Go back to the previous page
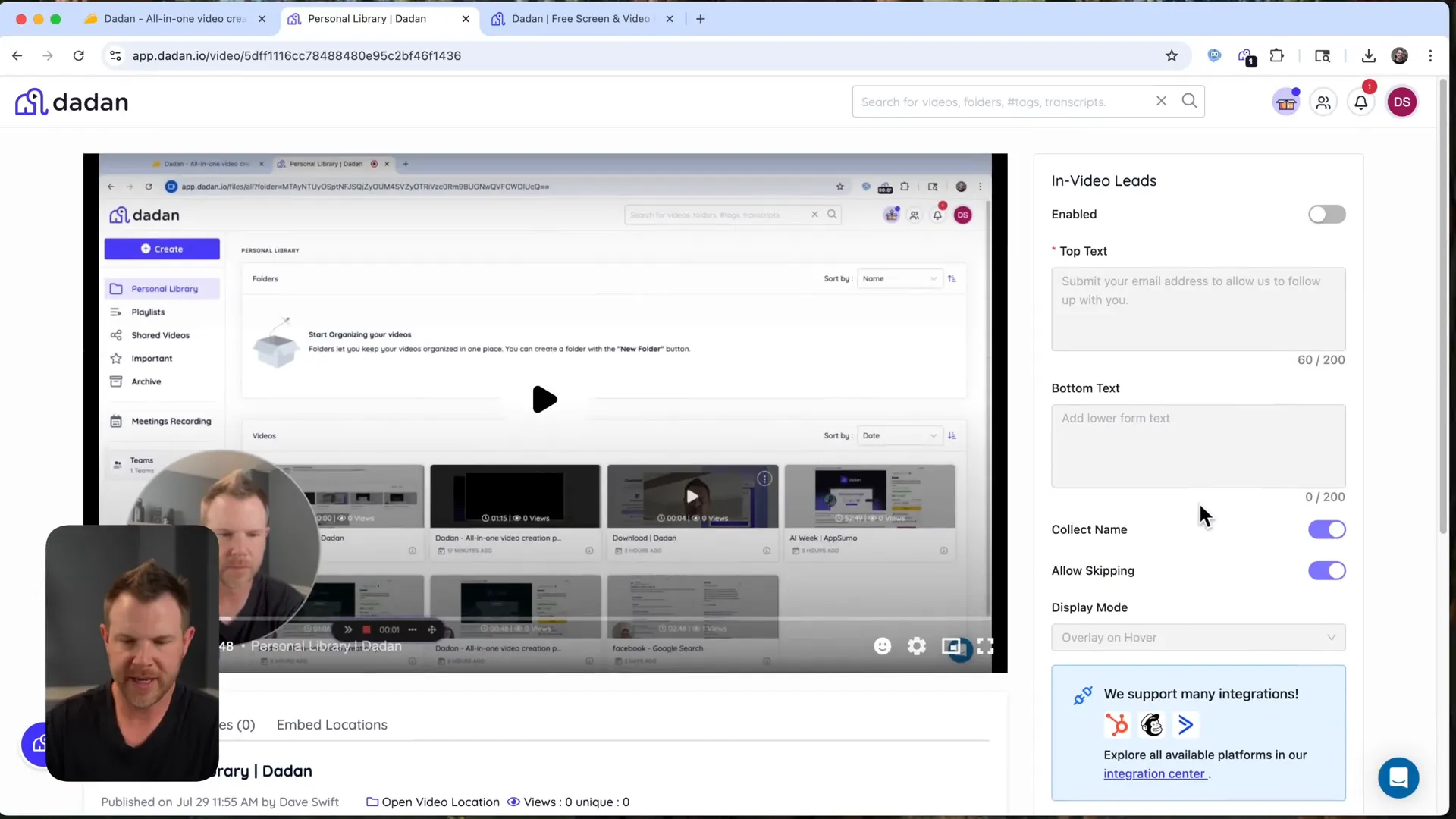This screenshot has height=819, width=1456. (17, 55)
